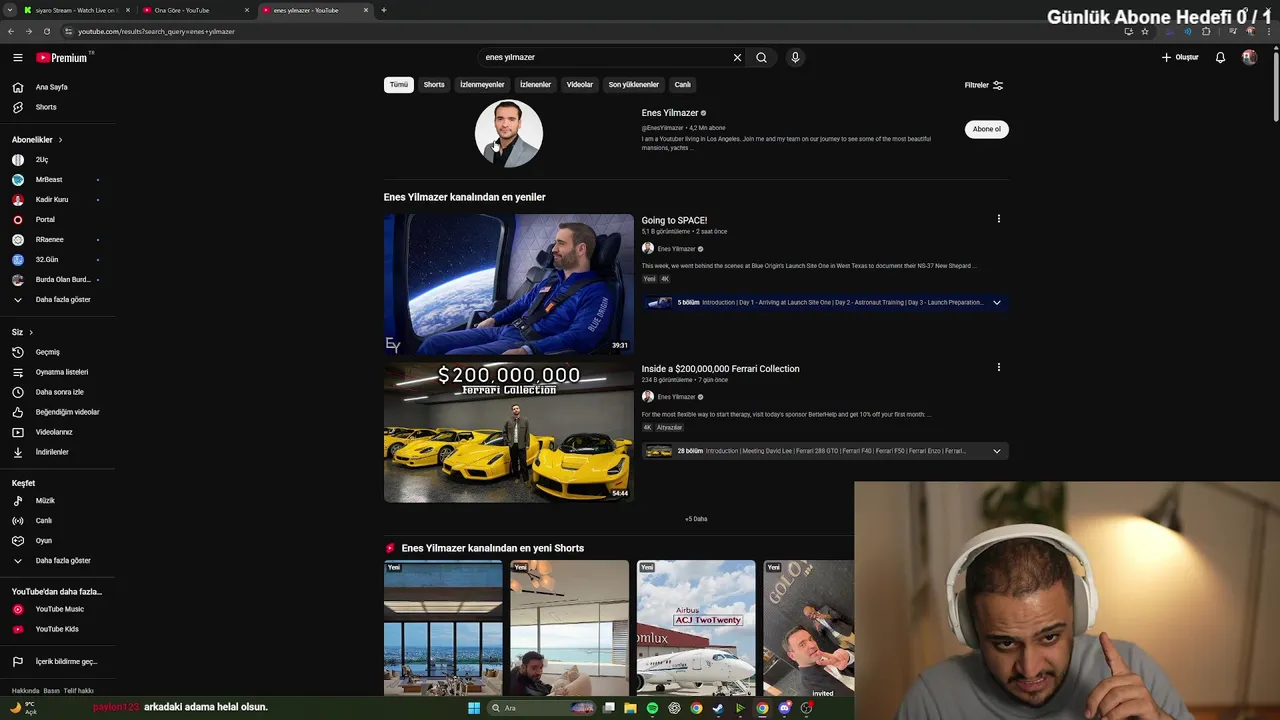Image resolution: width=1280 pixels, height=720 pixels.
Task: Open Steam from the Windows taskbar
Action: pyautogui.click(x=718, y=708)
